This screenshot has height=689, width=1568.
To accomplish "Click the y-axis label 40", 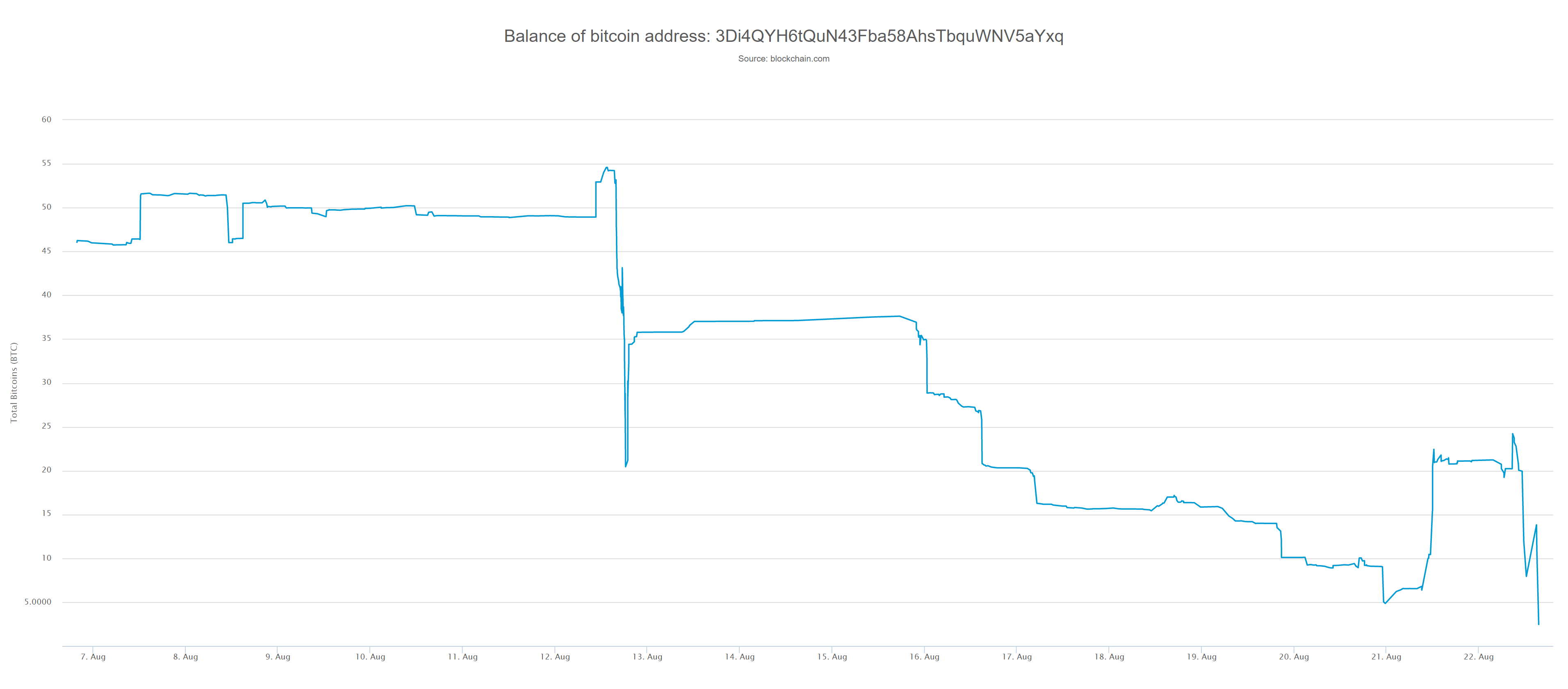I will pos(46,294).
